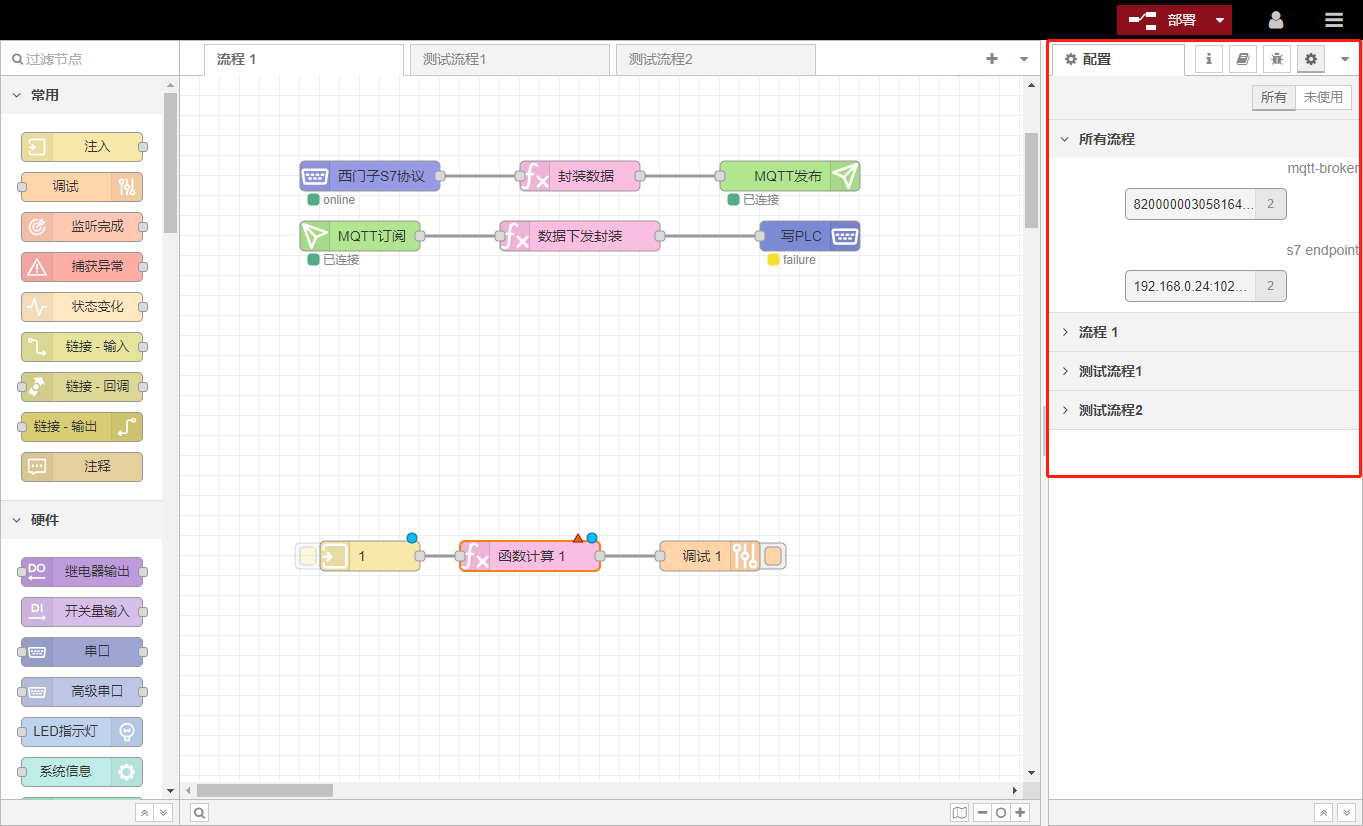This screenshot has height=826, width=1363.
Task: Open the debug messages bug icon
Action: [x=1276, y=59]
